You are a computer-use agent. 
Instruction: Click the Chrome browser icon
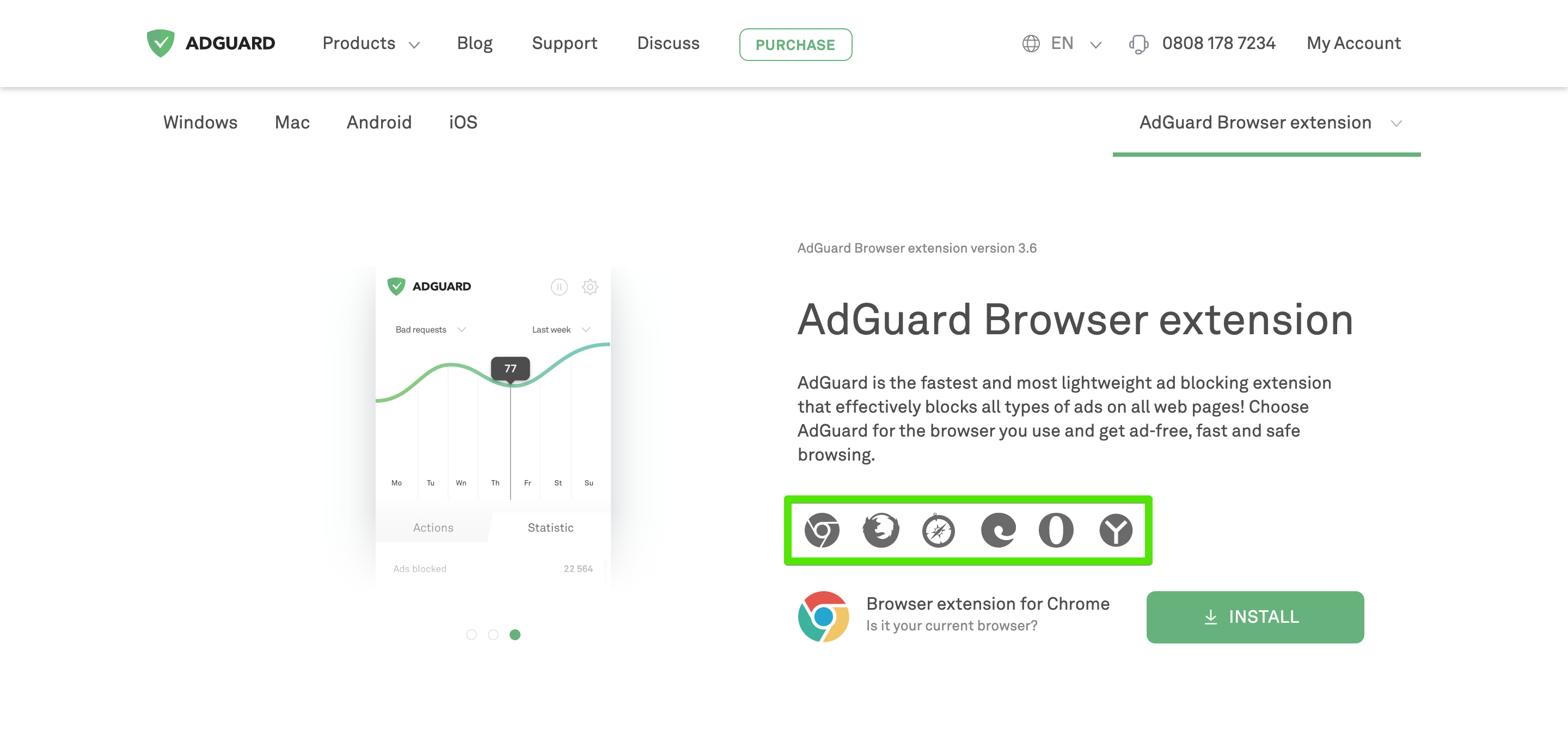(x=820, y=530)
